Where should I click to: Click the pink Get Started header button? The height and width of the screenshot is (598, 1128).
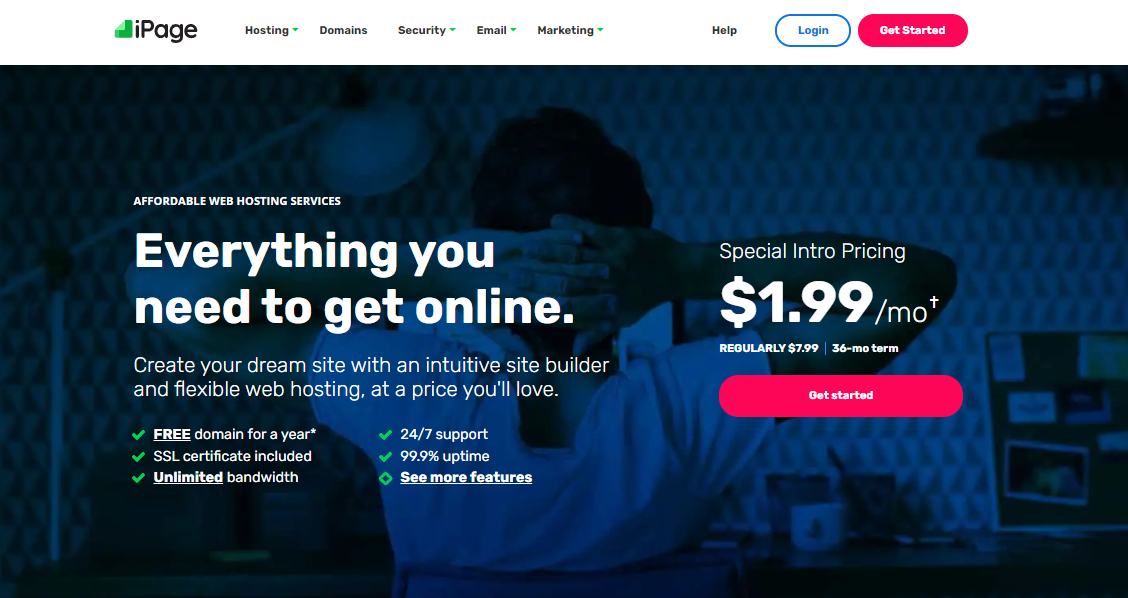[x=913, y=30]
